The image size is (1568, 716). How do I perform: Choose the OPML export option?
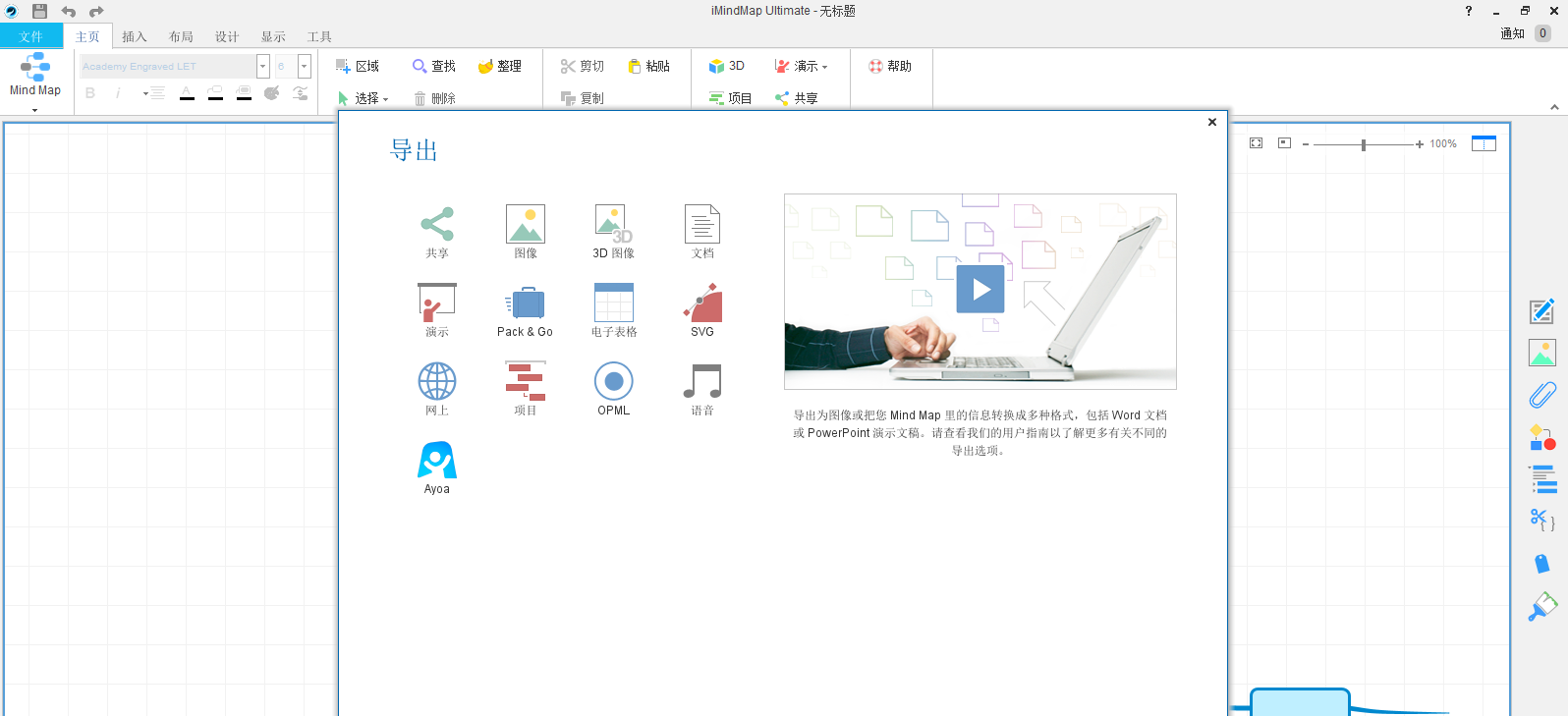[614, 389]
